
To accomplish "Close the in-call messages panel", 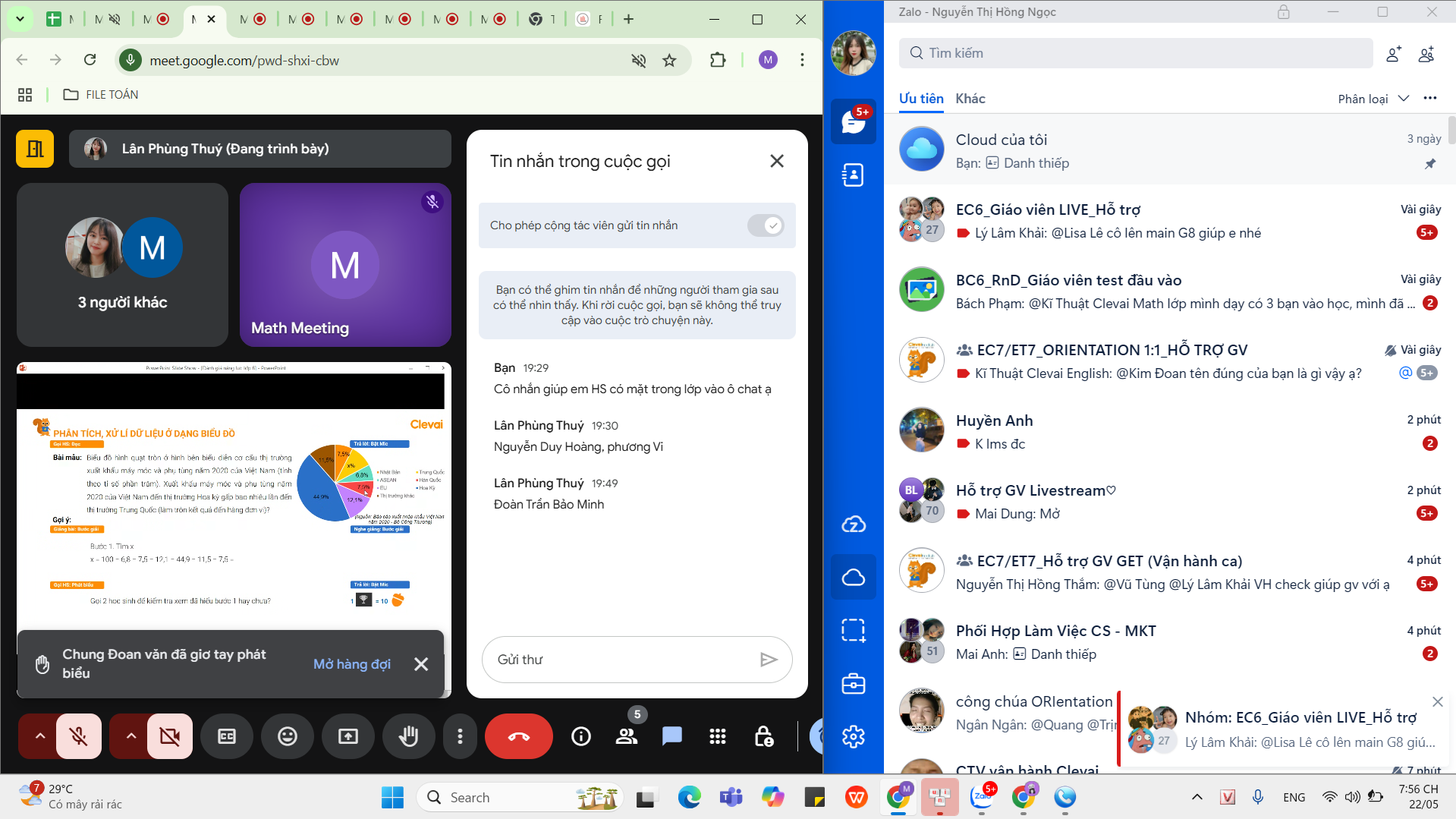I will 777,161.
